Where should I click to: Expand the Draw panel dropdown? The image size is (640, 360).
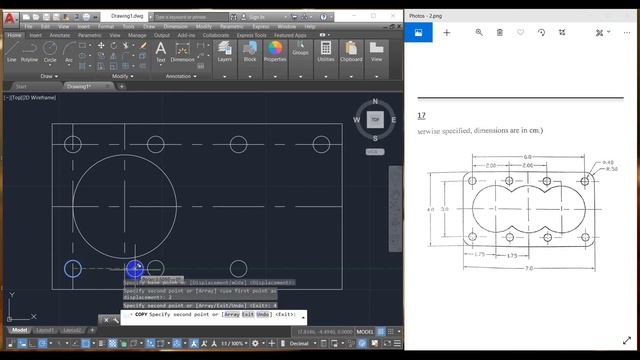[x=49, y=76]
